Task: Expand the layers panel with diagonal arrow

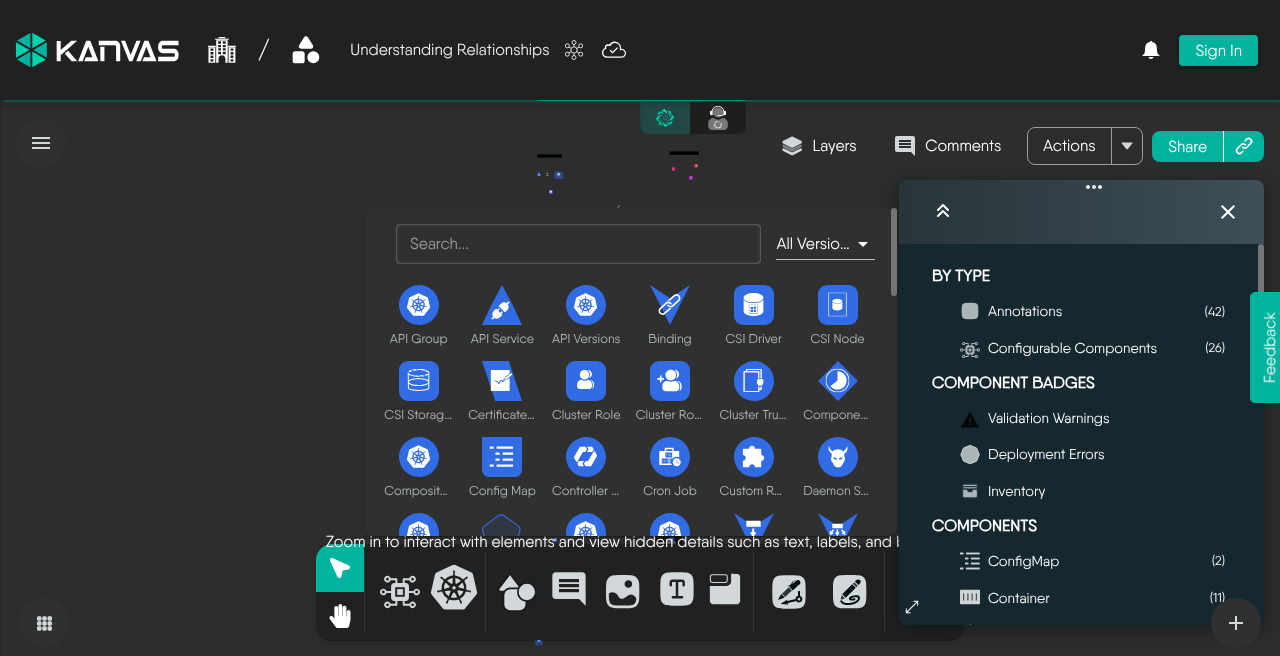Action: point(912,607)
